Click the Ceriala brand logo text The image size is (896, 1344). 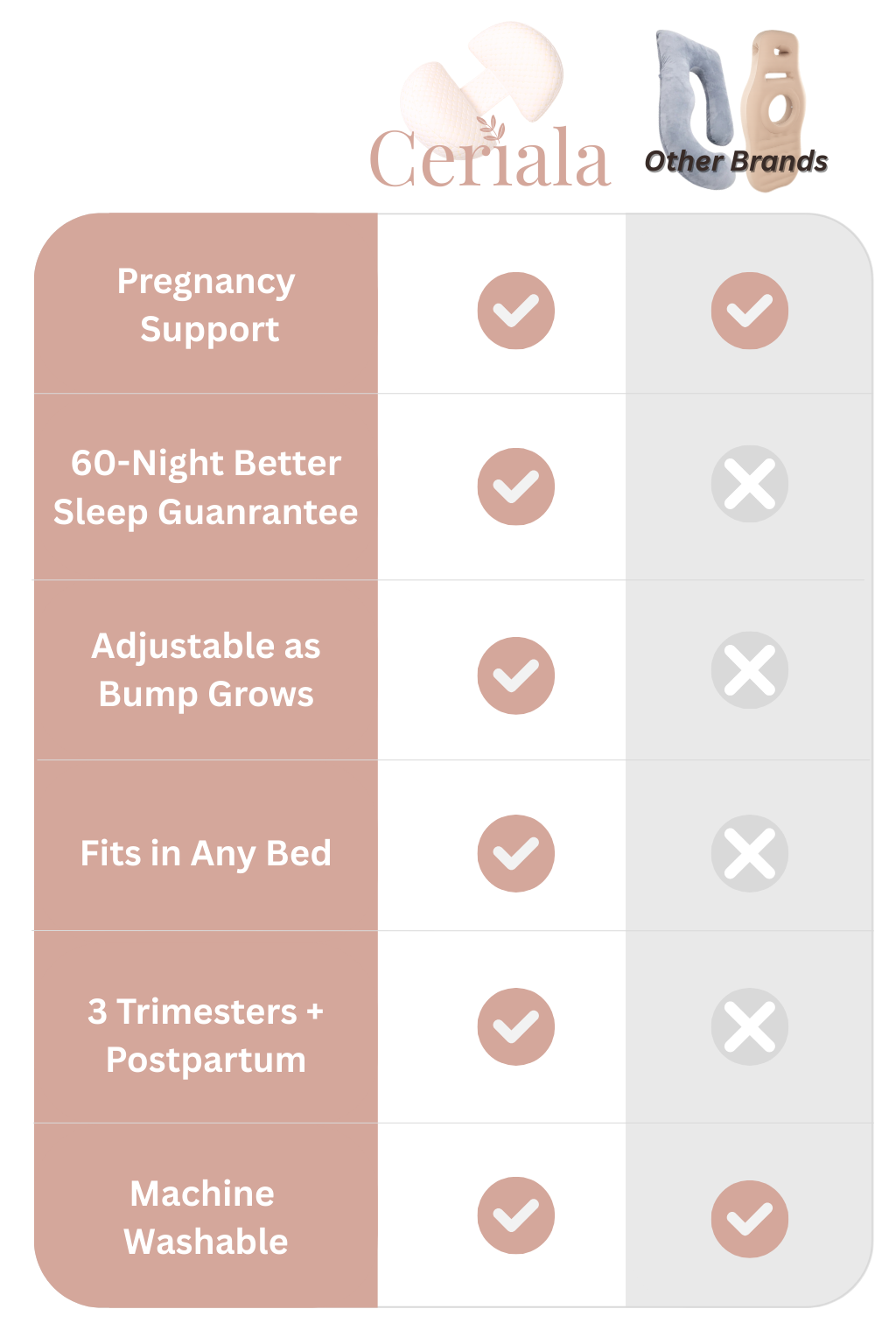point(488,160)
